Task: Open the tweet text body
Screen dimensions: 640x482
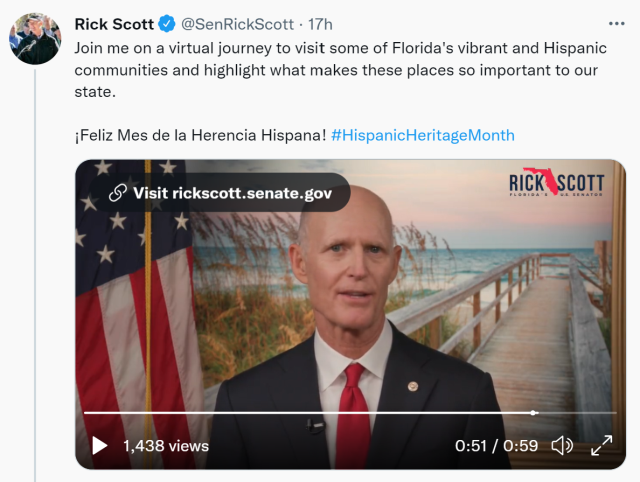Action: pyautogui.click(x=340, y=70)
